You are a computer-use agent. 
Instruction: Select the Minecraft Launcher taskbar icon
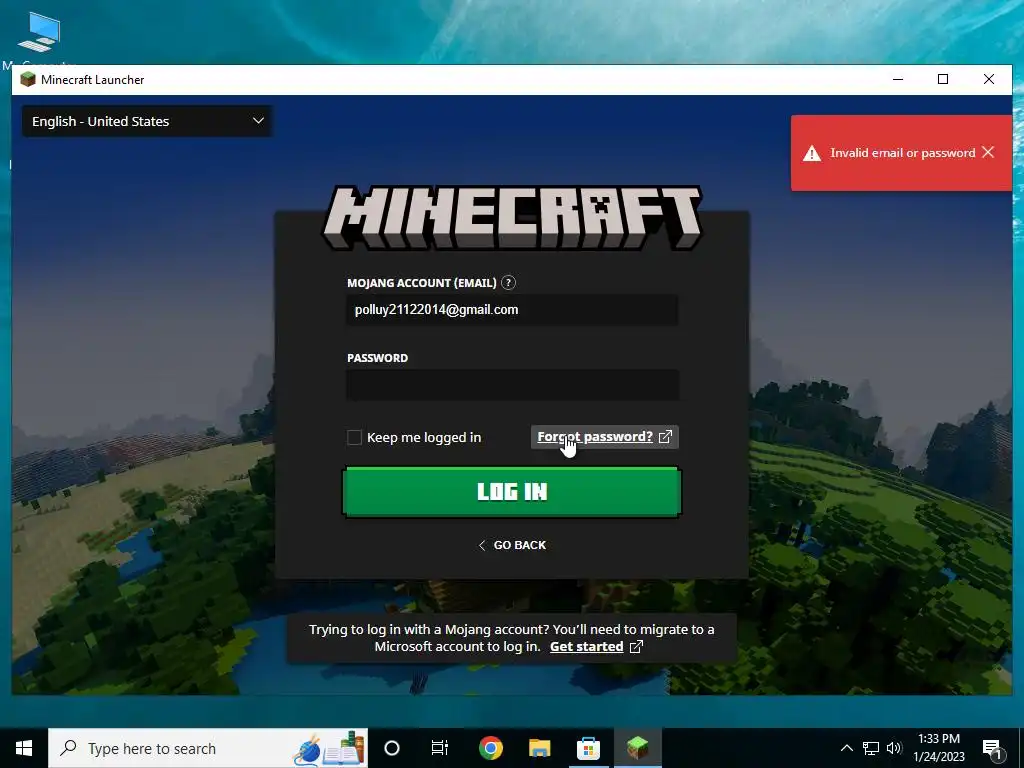(x=637, y=748)
